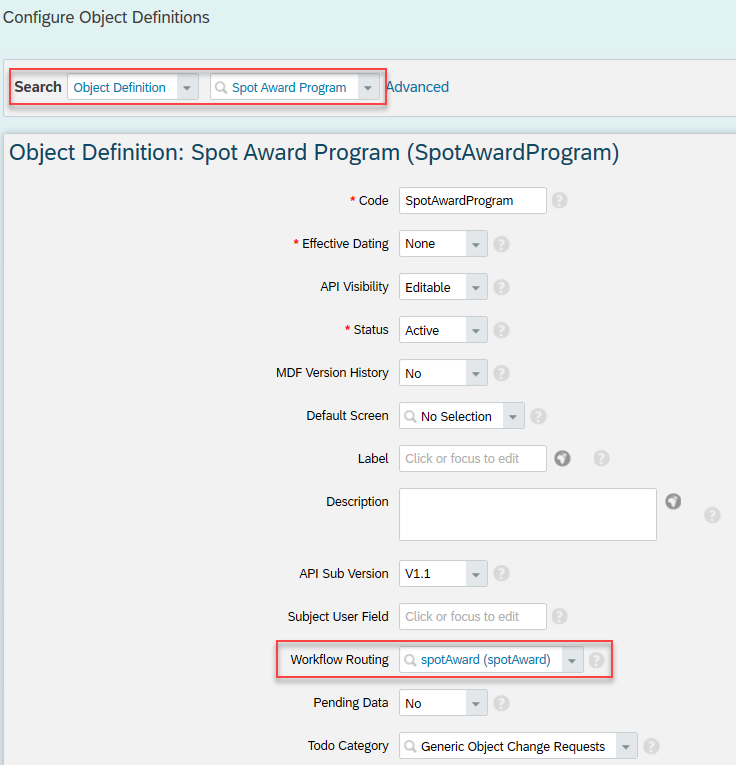Click the Subject User Field input
The width and height of the screenshot is (736, 765).
[x=473, y=616]
